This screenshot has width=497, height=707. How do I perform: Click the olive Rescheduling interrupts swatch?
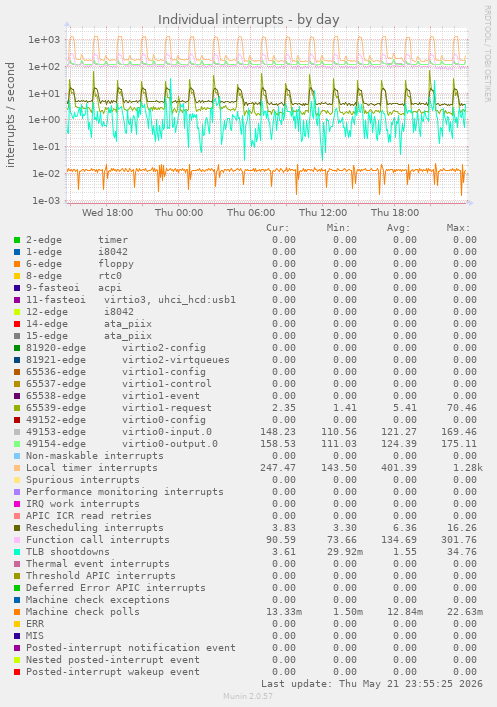tap(17, 528)
